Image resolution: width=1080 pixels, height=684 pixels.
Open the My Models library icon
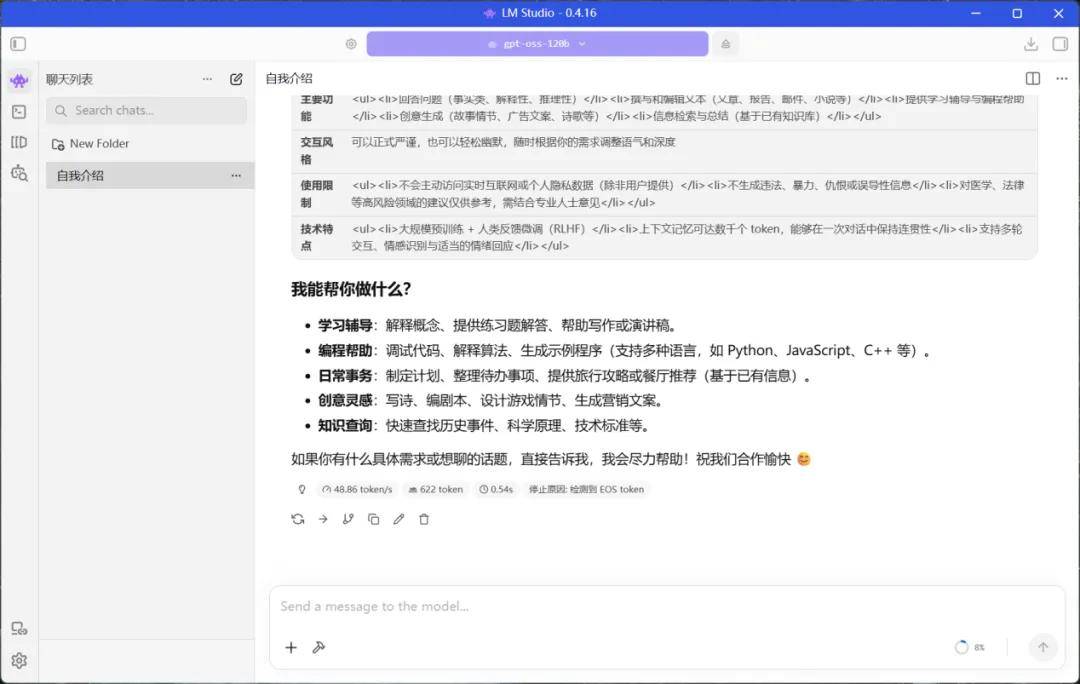[x=19, y=142]
